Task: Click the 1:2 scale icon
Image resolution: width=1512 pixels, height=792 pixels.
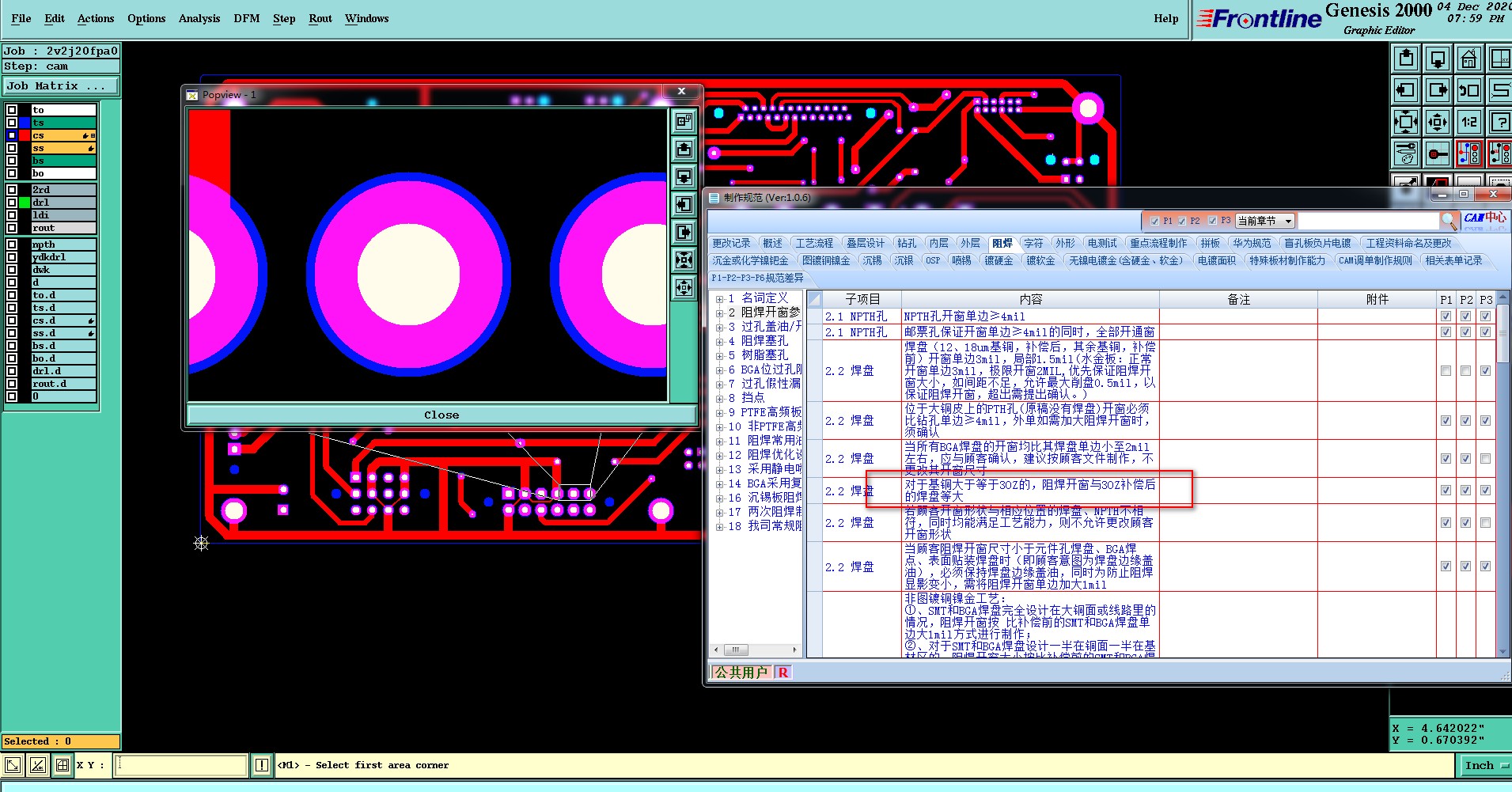Action: pyautogui.click(x=1469, y=122)
